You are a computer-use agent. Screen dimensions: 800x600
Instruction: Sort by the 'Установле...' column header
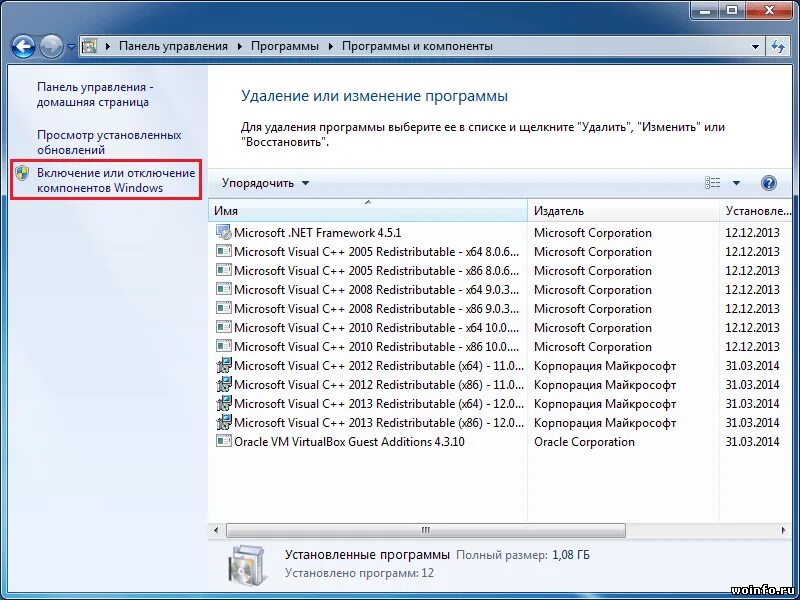point(756,211)
